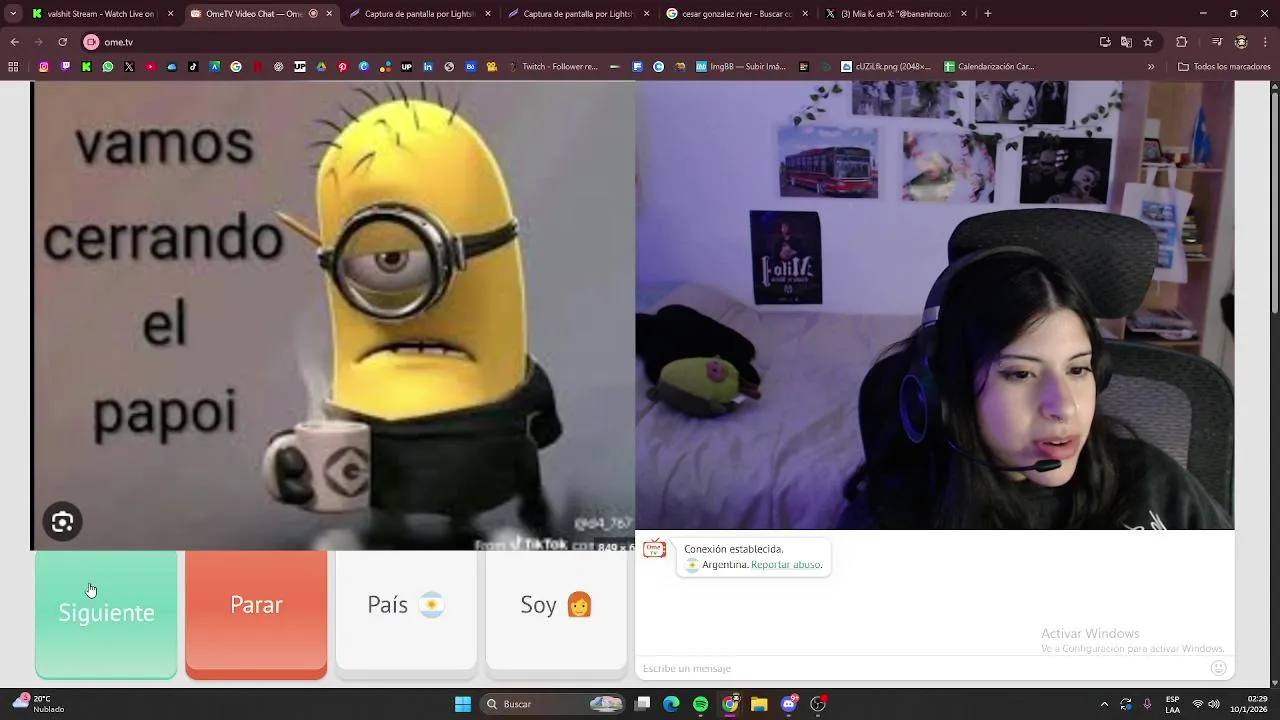Open the Windows Start menu
1280x720 pixels.
[463, 704]
